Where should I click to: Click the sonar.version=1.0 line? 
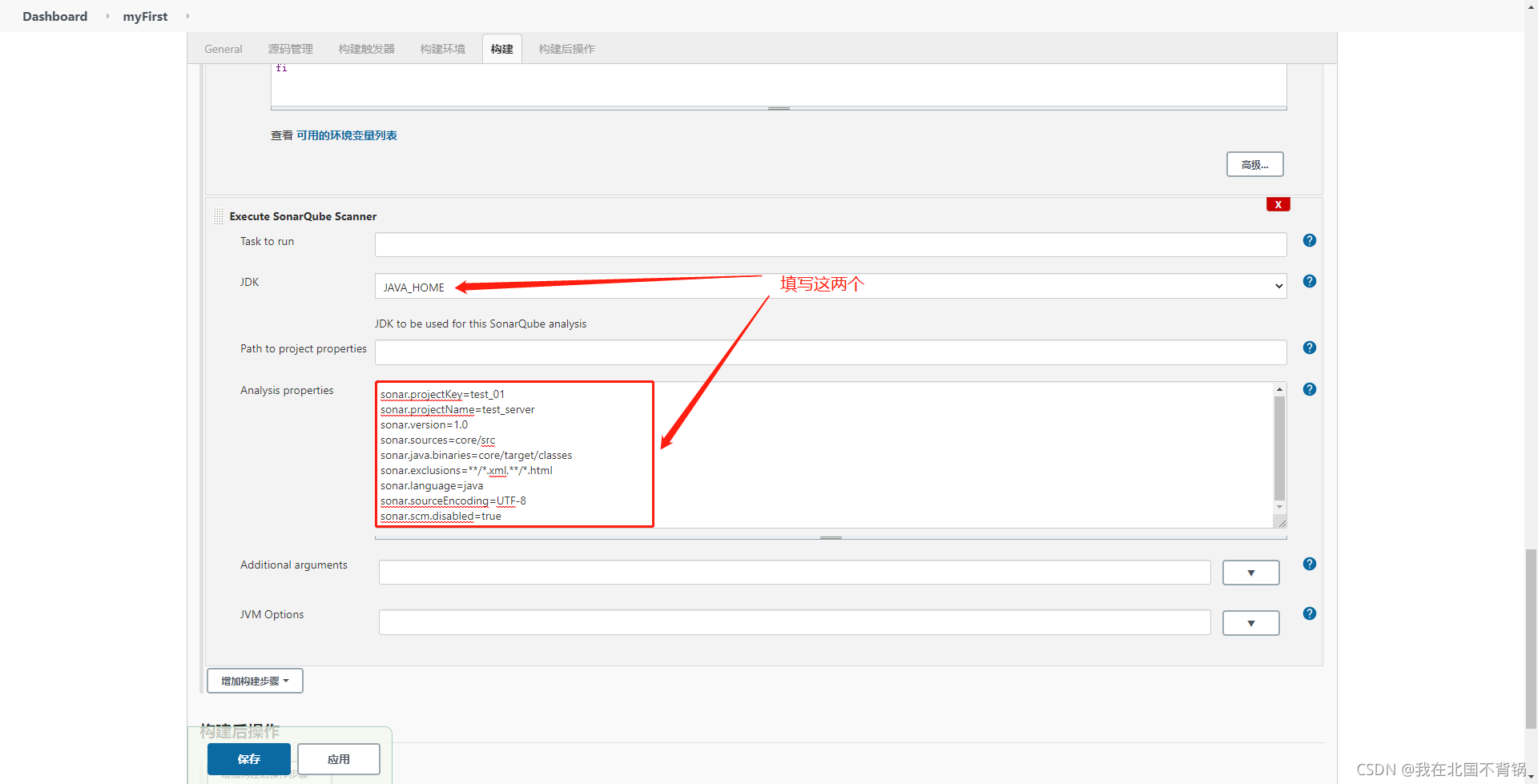424,424
